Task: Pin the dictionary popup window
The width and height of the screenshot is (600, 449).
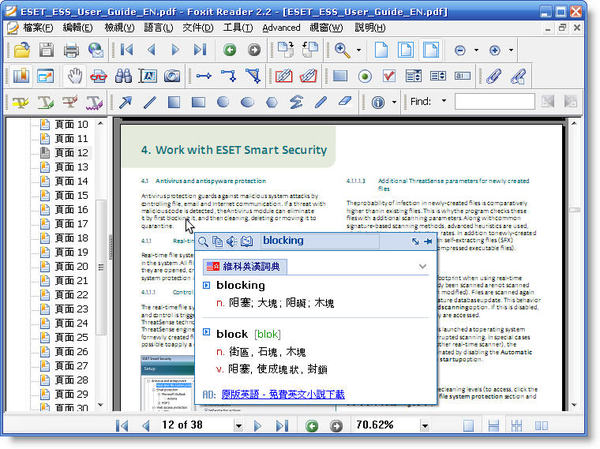Action: pyautogui.click(x=429, y=241)
